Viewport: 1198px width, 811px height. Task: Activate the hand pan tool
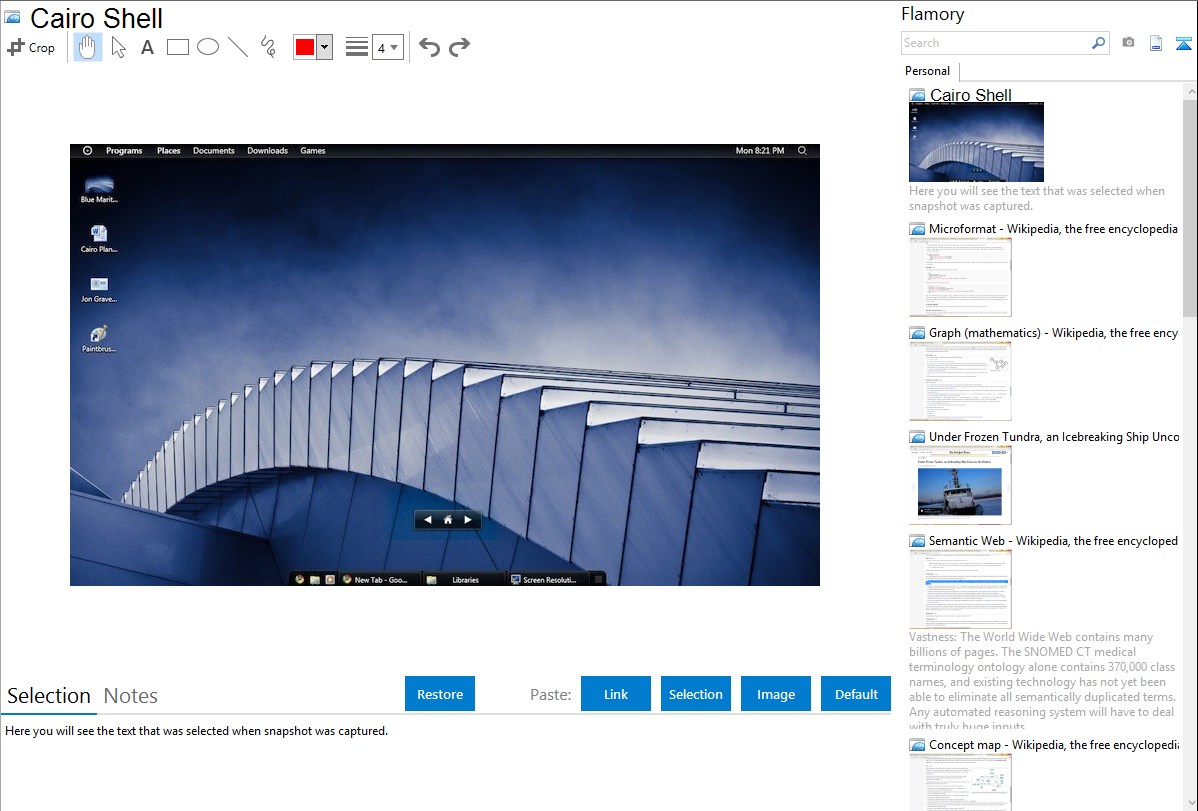click(87, 47)
